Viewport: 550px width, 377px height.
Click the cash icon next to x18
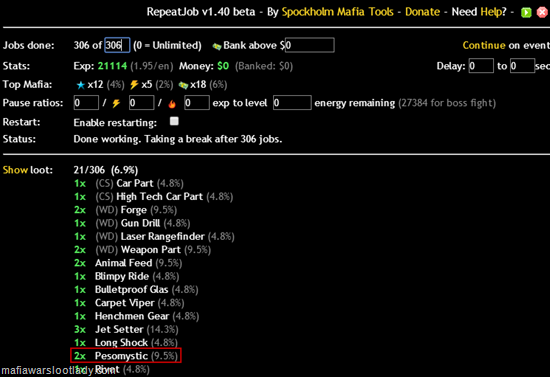(x=183, y=85)
